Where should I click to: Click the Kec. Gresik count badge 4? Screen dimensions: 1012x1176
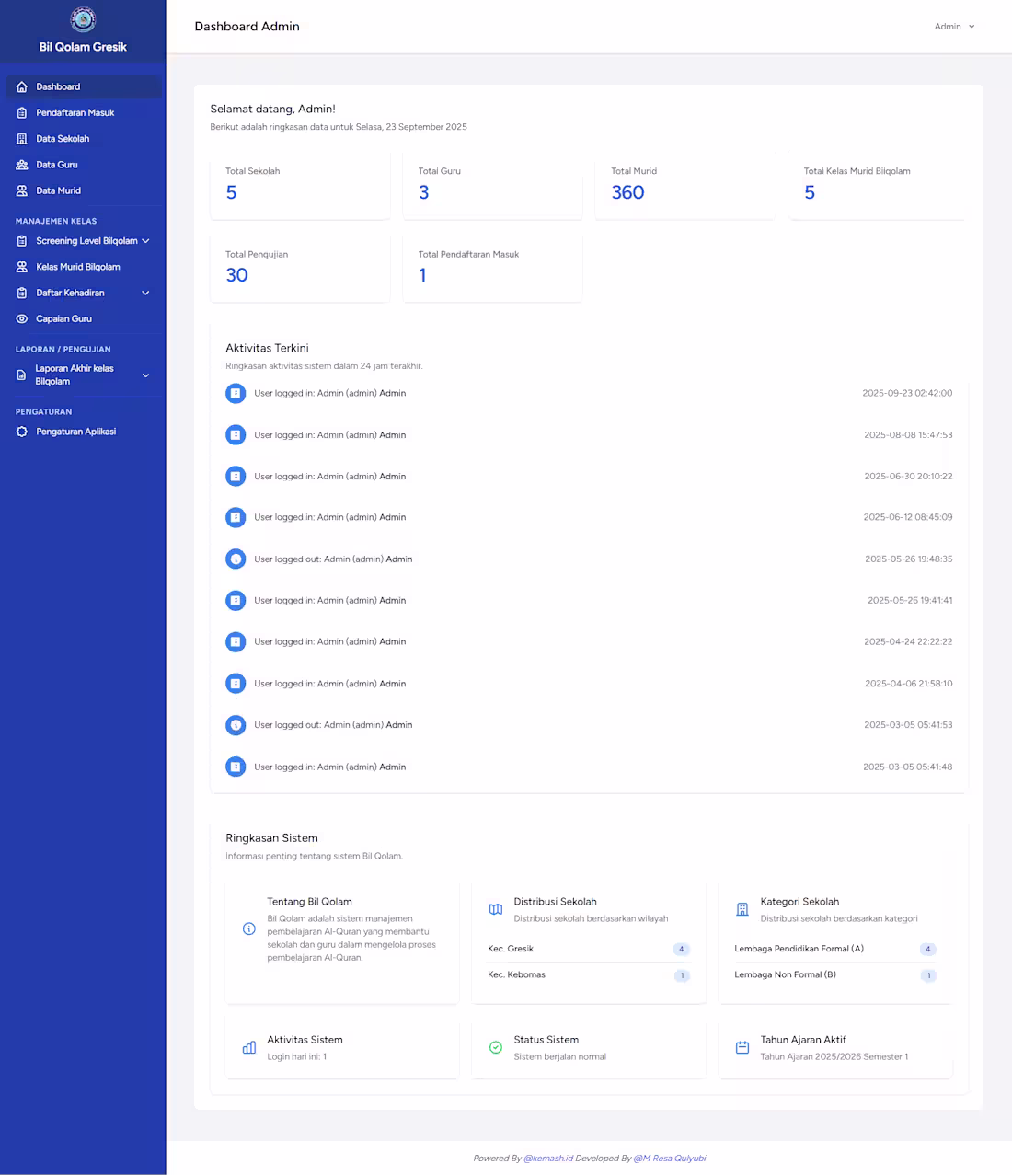point(682,949)
